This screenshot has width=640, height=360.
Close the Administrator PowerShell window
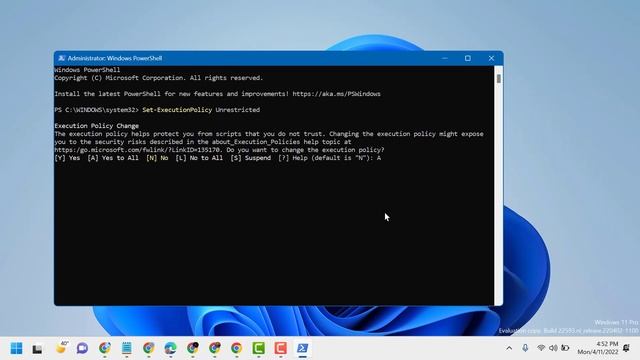coord(491,58)
